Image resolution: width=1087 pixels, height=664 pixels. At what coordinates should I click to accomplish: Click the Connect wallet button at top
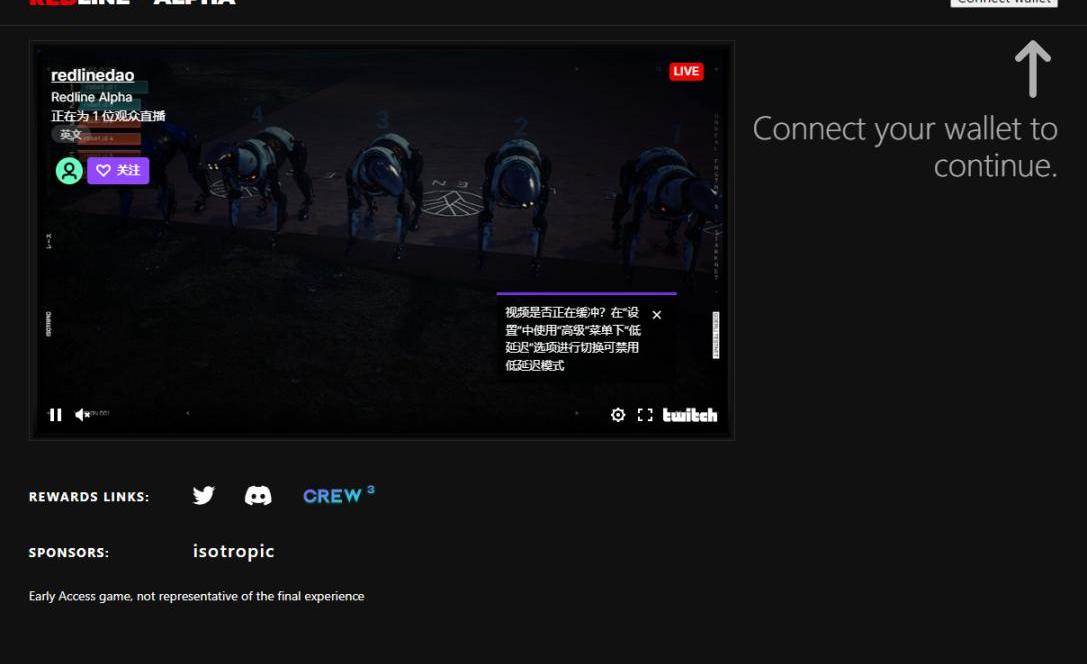(x=1004, y=2)
